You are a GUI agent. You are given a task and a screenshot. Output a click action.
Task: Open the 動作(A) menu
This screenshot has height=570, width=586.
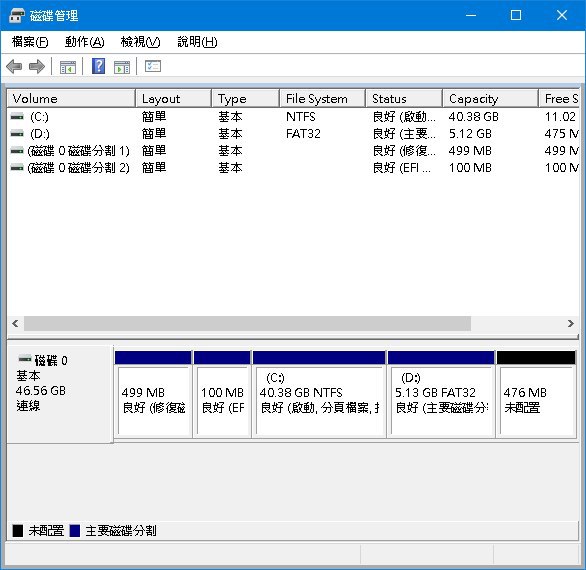pos(84,42)
